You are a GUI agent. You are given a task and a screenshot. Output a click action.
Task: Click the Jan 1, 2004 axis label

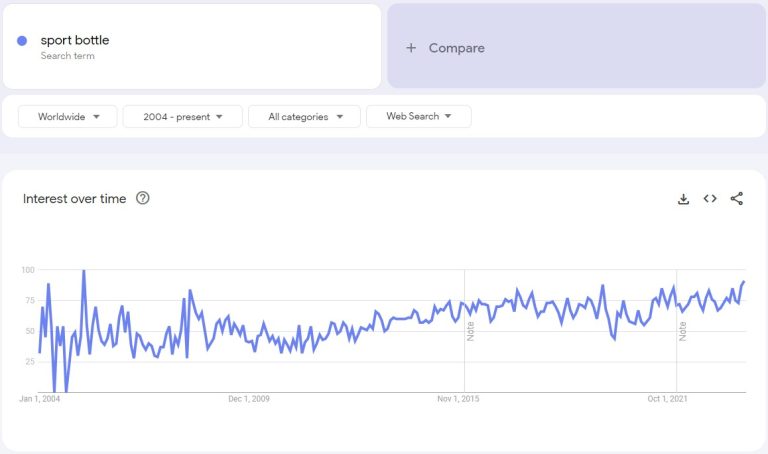40,399
